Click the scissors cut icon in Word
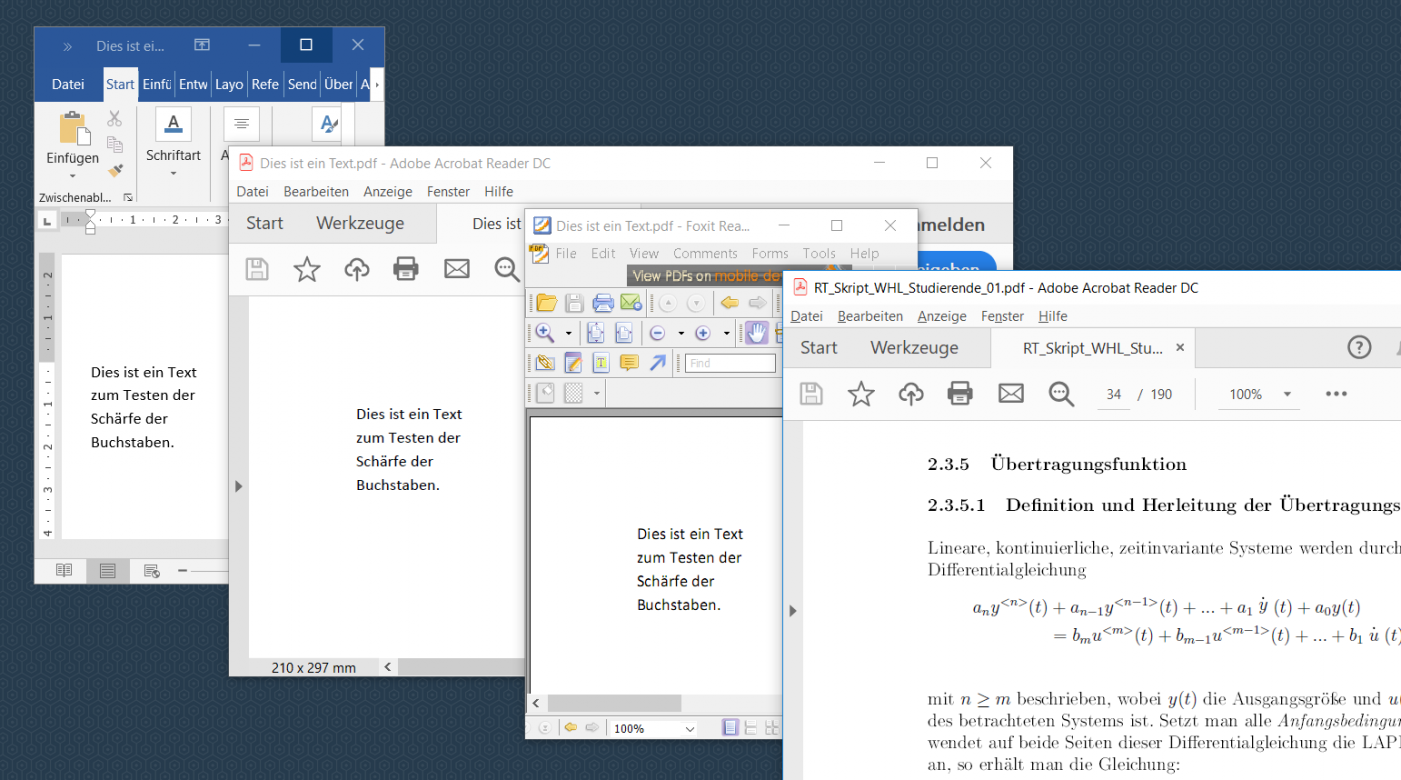 point(115,119)
